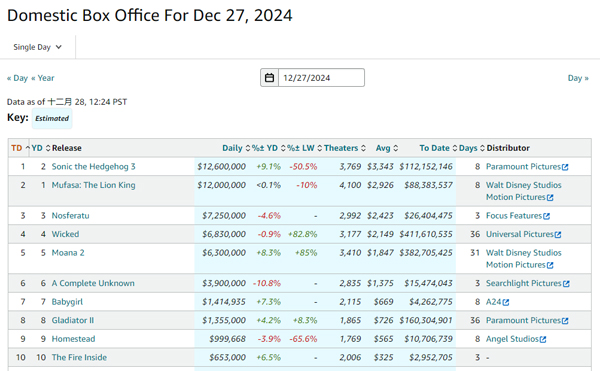Open Sonic the Hedgehog 3 release page
600x371 pixels.
pos(93,166)
